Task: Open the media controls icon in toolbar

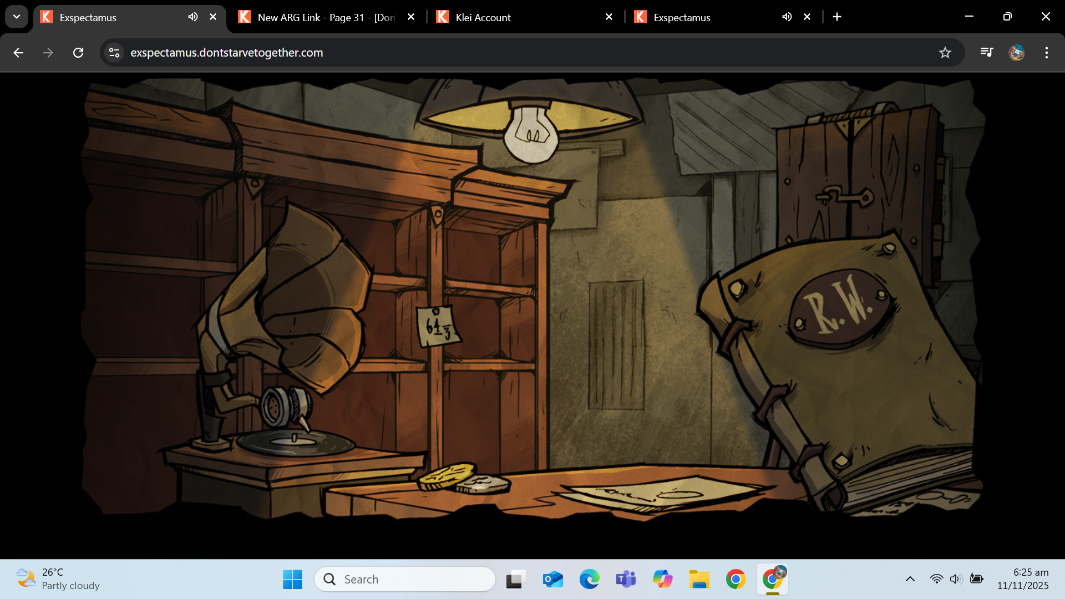Action: tap(986, 53)
